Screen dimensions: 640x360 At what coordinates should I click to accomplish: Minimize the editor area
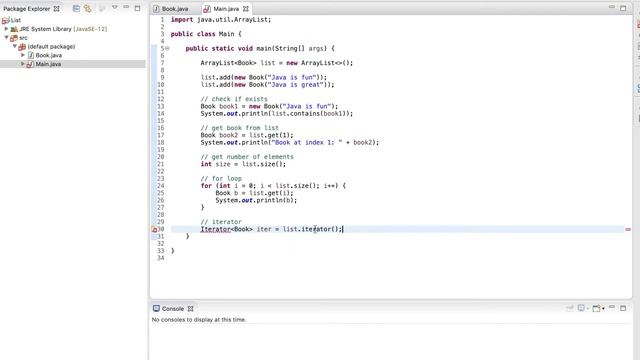click(x=611, y=7)
